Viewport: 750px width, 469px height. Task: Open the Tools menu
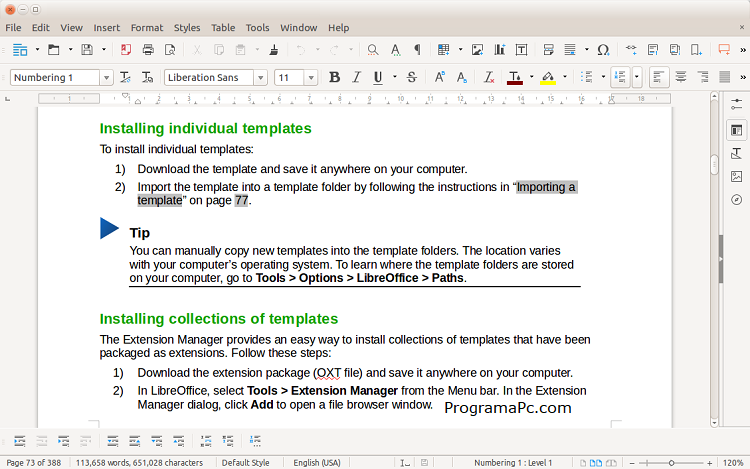click(258, 28)
